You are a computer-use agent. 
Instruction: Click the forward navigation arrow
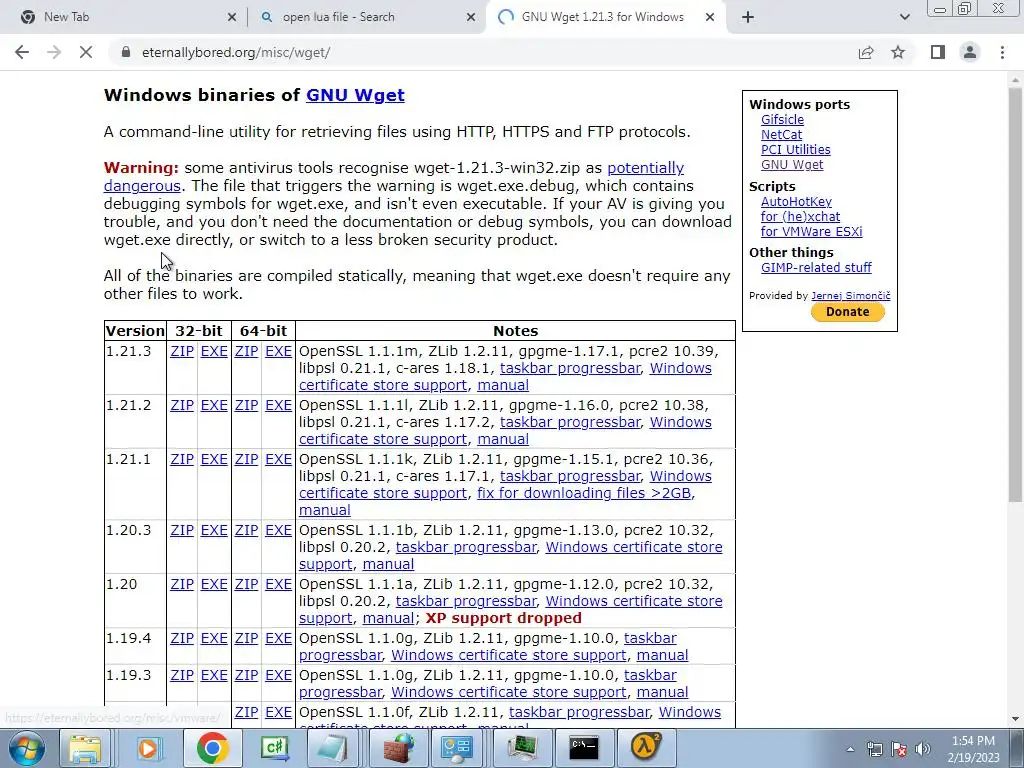(54, 52)
